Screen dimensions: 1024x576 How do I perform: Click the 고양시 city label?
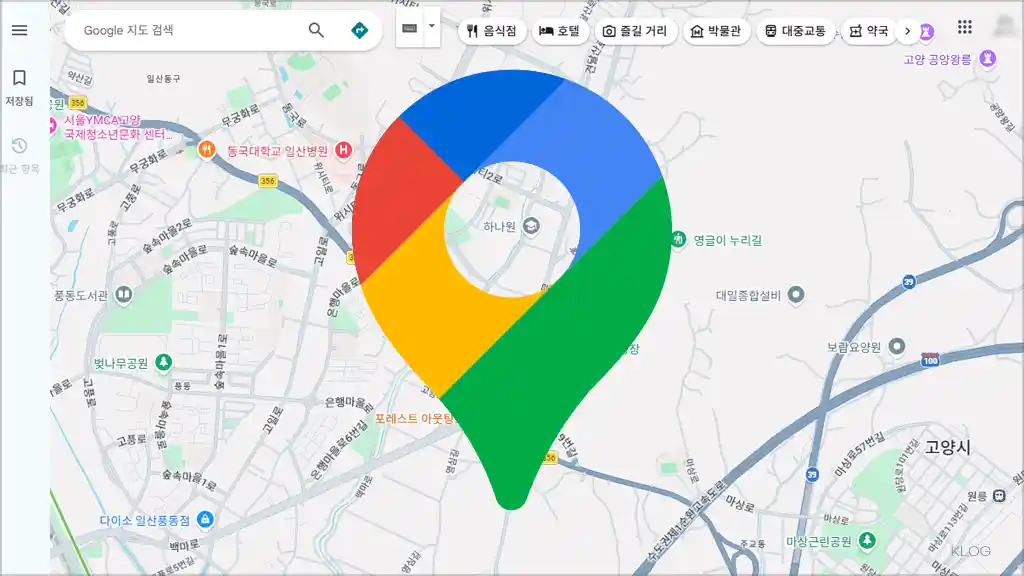pos(947,447)
